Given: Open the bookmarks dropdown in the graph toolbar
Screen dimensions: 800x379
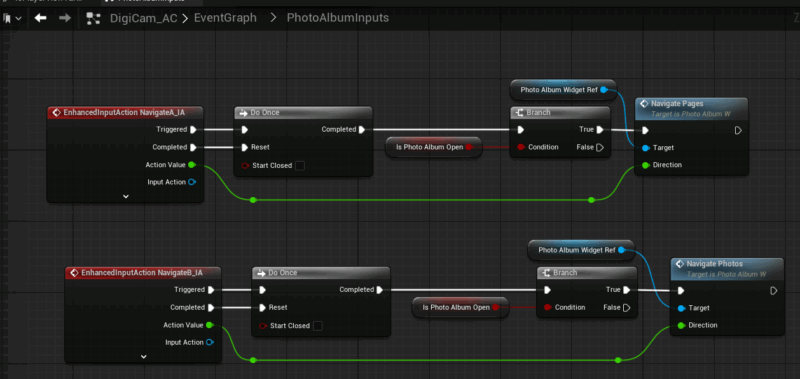Looking at the screenshot, I should coord(13,18).
